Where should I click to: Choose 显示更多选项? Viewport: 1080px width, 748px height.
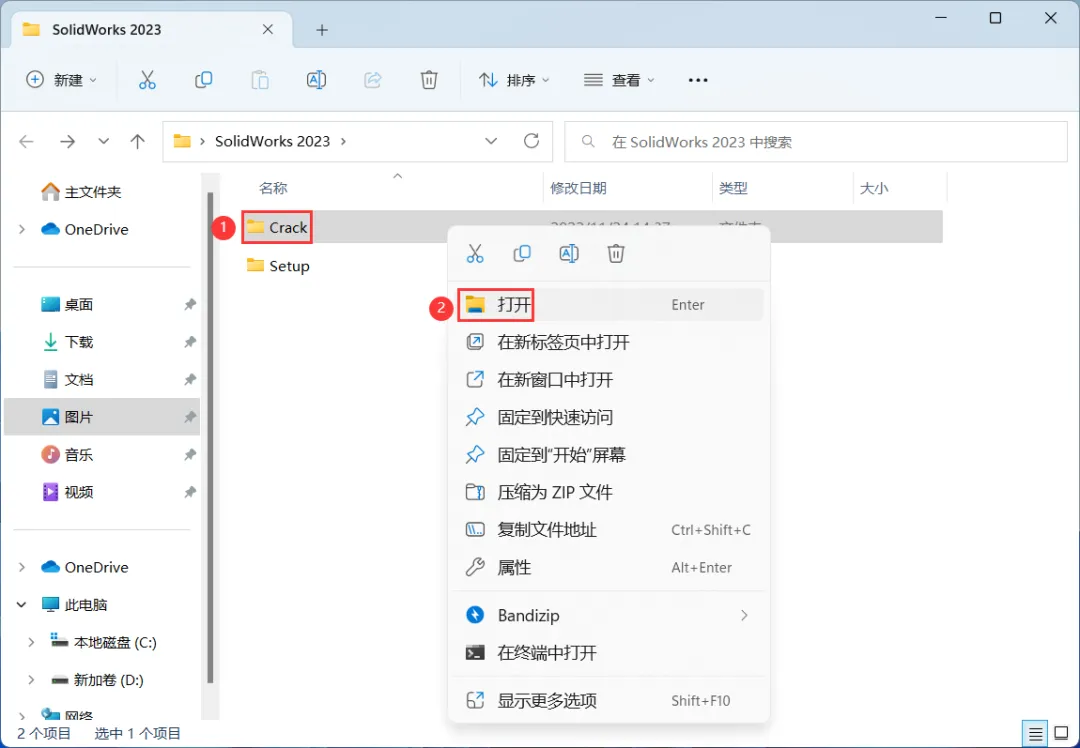pyautogui.click(x=609, y=701)
